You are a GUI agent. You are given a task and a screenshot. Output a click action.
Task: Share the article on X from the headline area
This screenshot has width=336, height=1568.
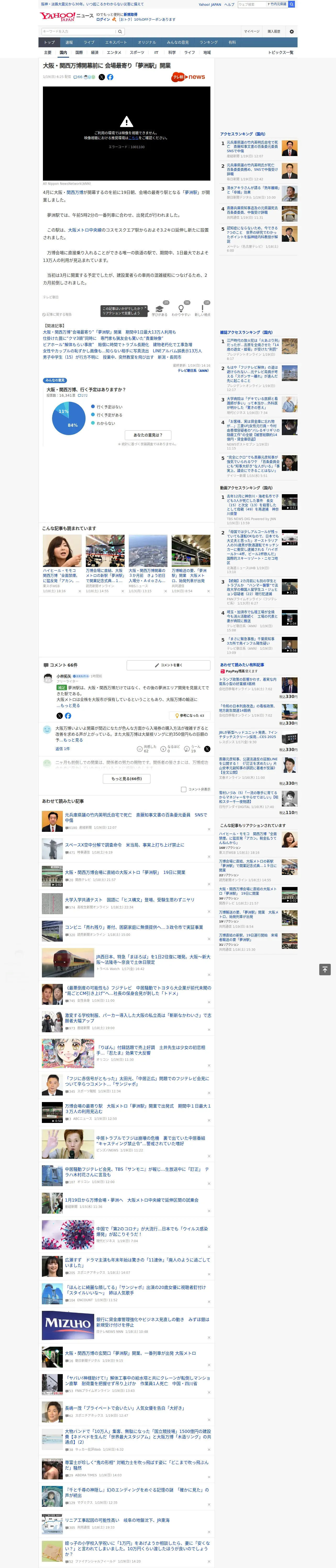pyautogui.click(x=102, y=77)
